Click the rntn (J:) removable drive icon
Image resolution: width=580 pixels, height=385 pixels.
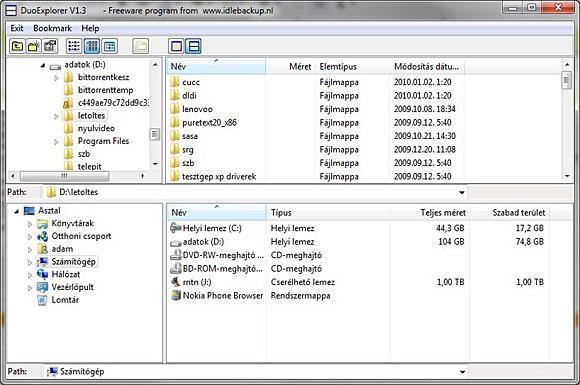click(175, 282)
